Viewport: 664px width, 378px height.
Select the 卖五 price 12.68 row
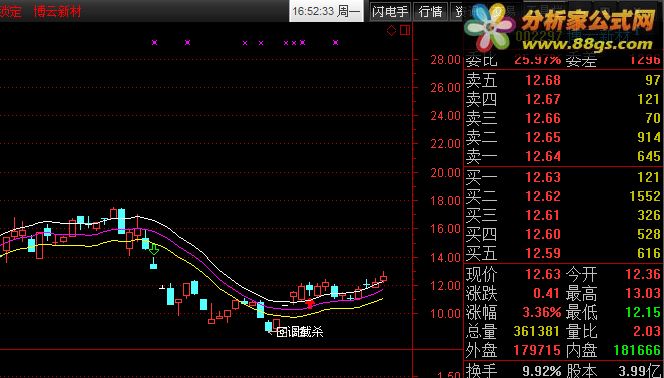[564, 80]
